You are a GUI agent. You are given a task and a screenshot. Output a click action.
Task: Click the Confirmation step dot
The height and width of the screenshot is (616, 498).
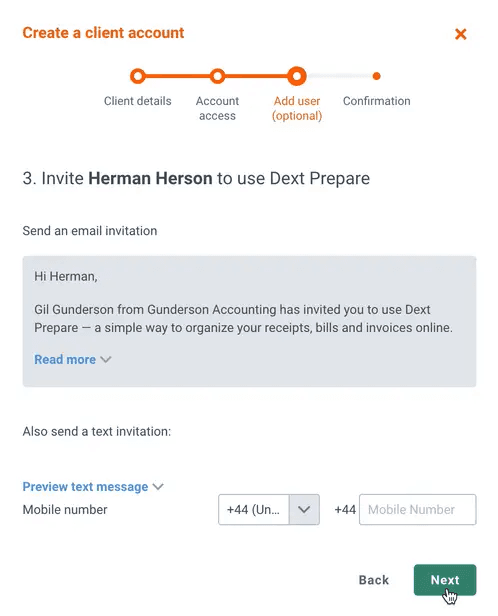pos(376,76)
